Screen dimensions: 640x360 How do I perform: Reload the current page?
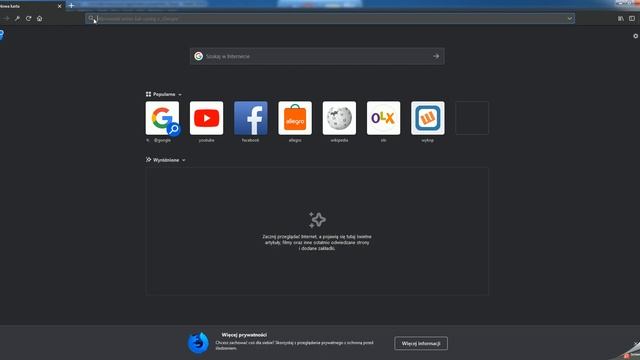28,18
